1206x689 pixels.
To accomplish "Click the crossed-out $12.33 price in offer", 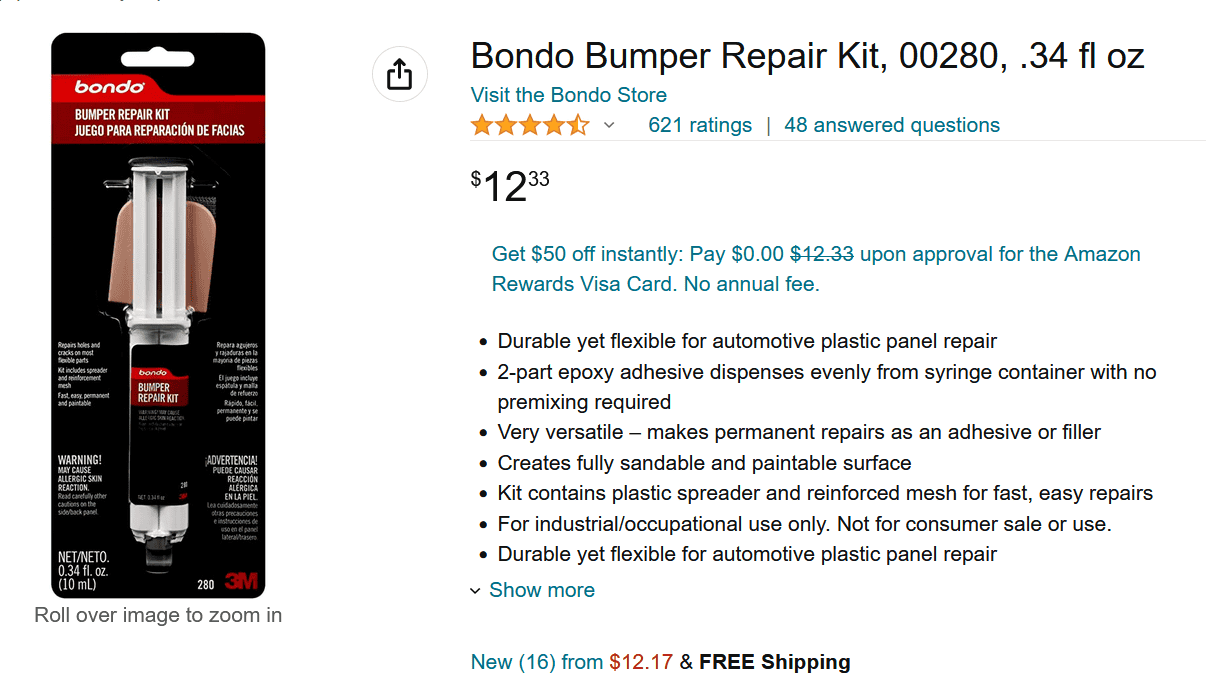I will tap(822, 254).
